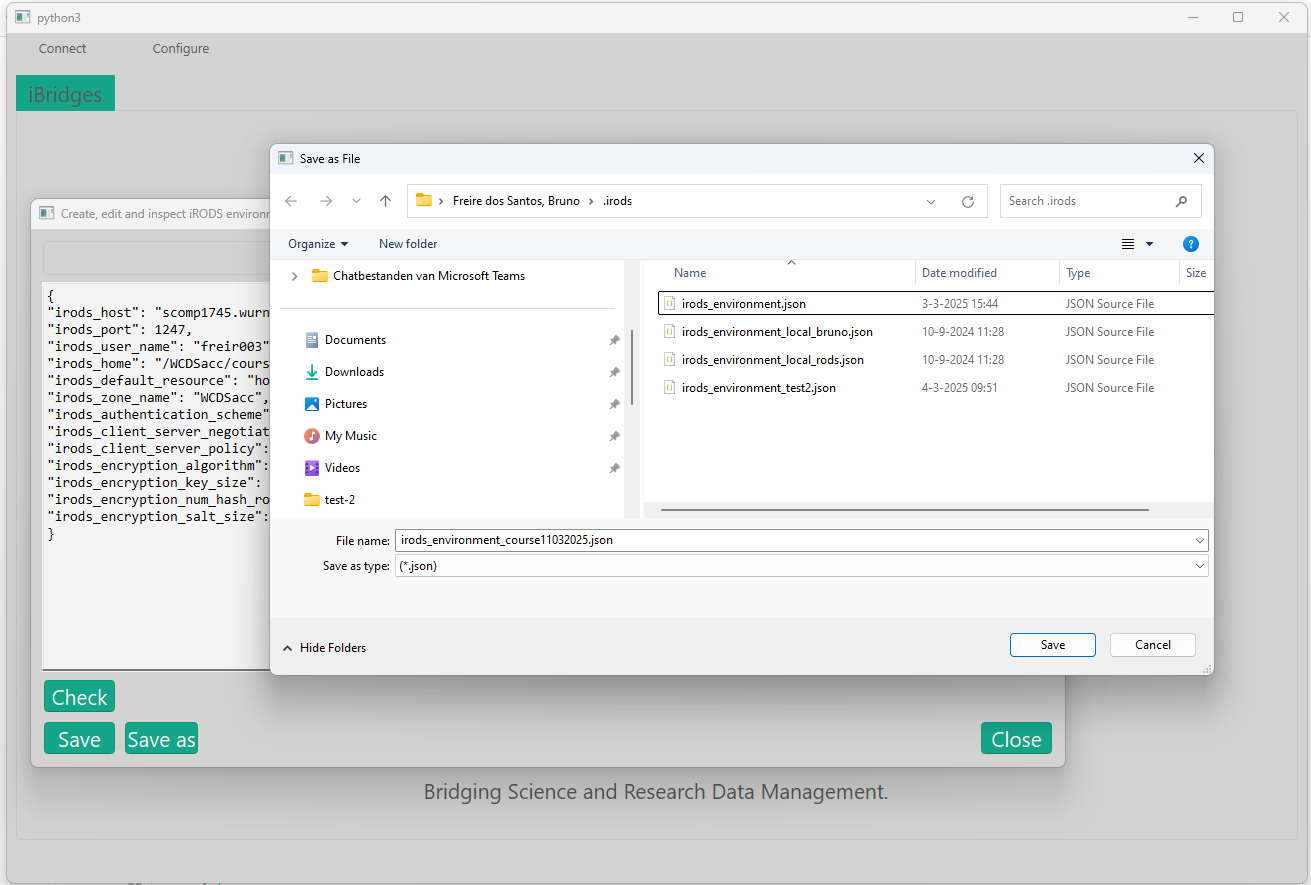Click the Check button in environment editor
This screenshot has height=885, width=1311.
pyautogui.click(x=79, y=697)
